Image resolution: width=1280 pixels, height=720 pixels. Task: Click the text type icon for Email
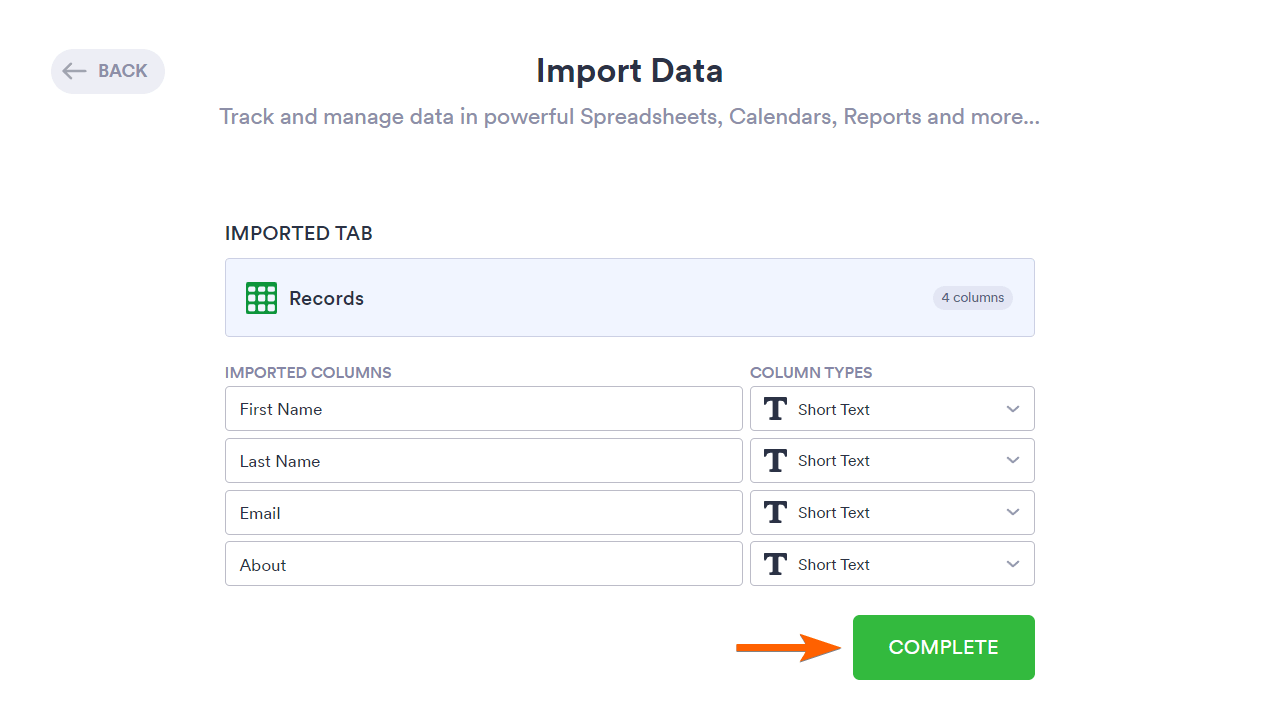(x=775, y=513)
